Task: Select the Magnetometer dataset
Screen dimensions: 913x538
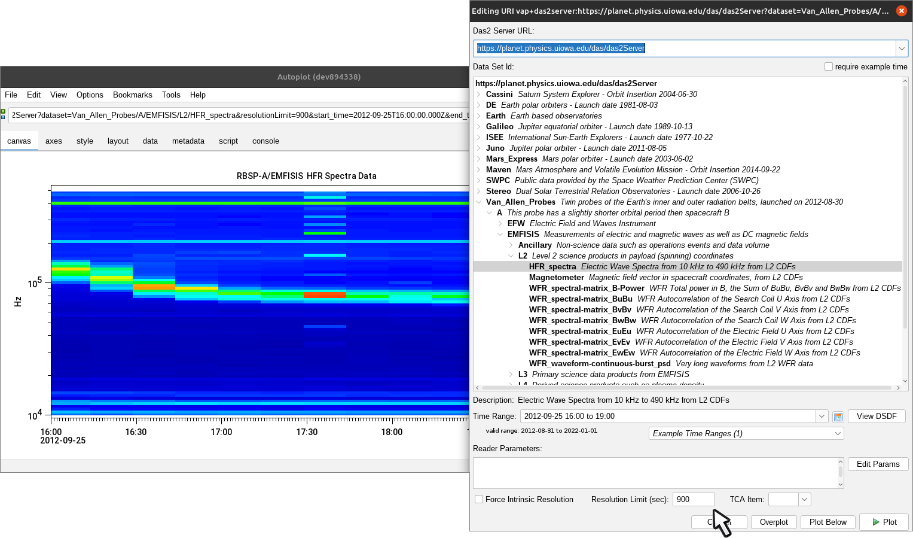Action: coord(557,277)
